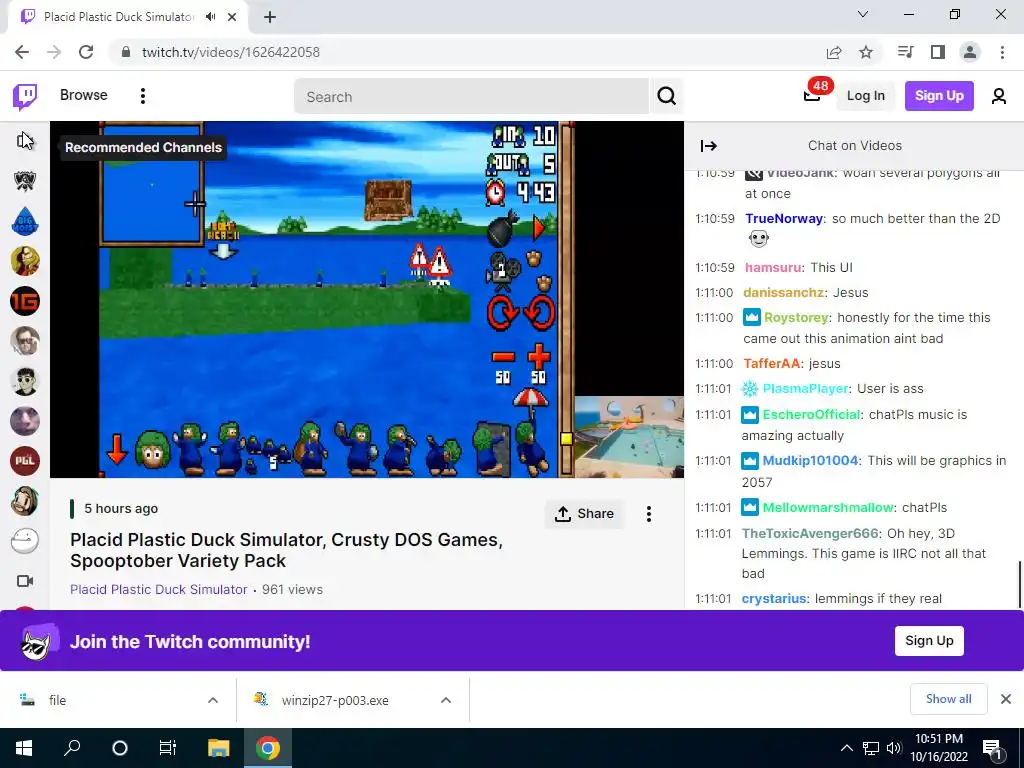This screenshot has width=1024, height=768.
Task: Open the notifications inbox showing 48
Action: 812,95
